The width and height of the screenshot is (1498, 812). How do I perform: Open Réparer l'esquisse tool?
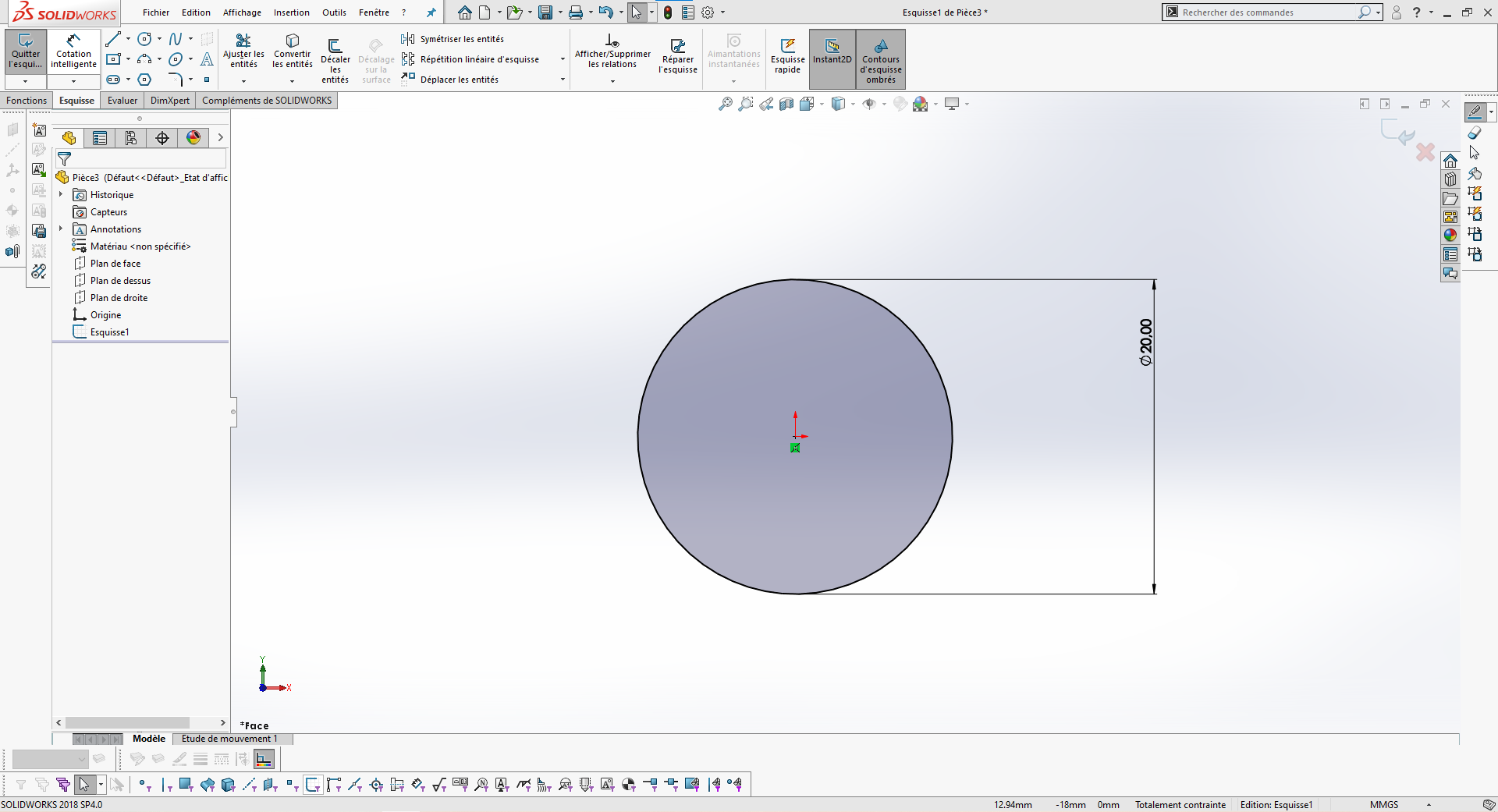[x=677, y=56]
